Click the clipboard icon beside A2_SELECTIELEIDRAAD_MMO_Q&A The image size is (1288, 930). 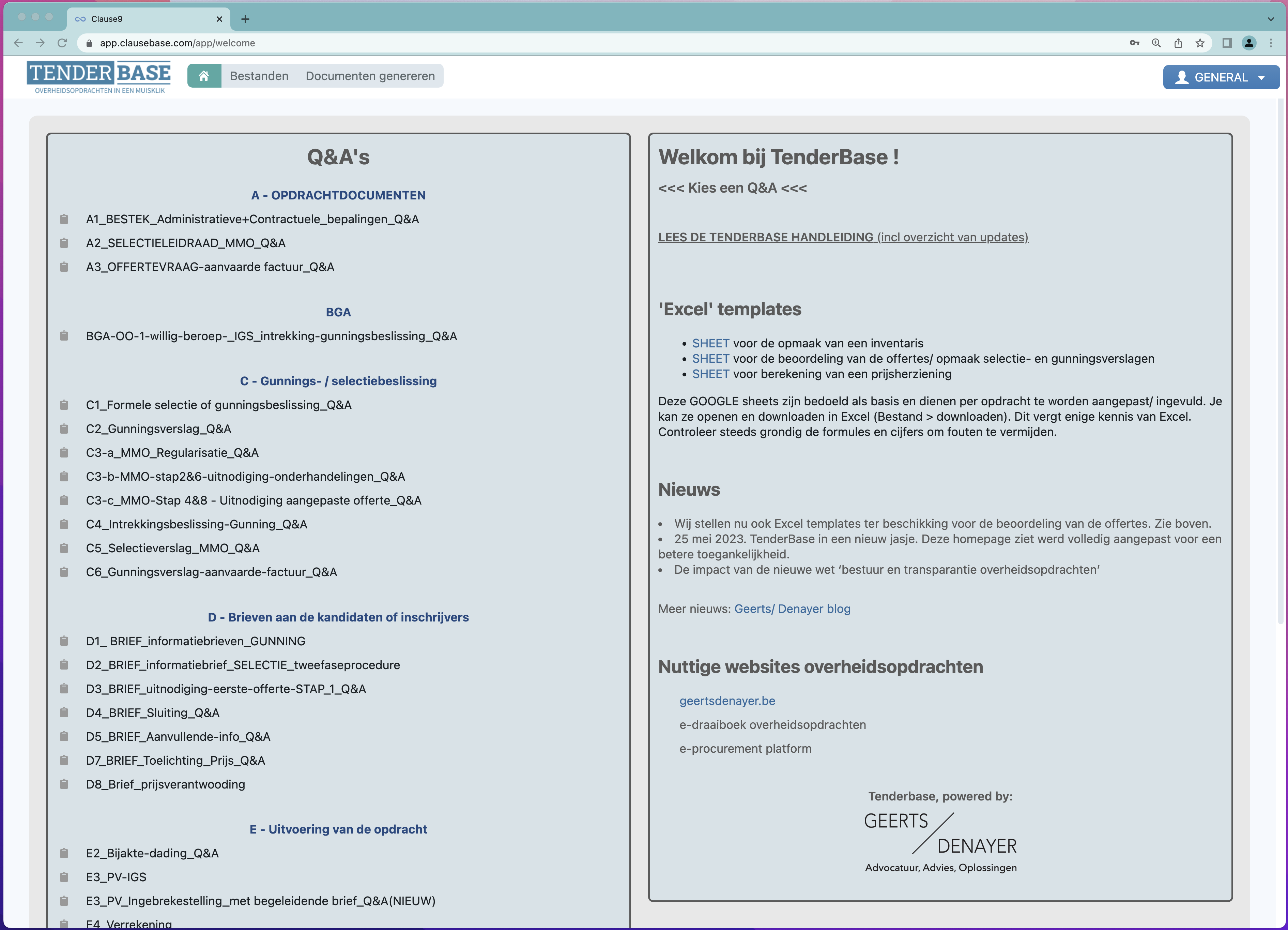click(64, 243)
